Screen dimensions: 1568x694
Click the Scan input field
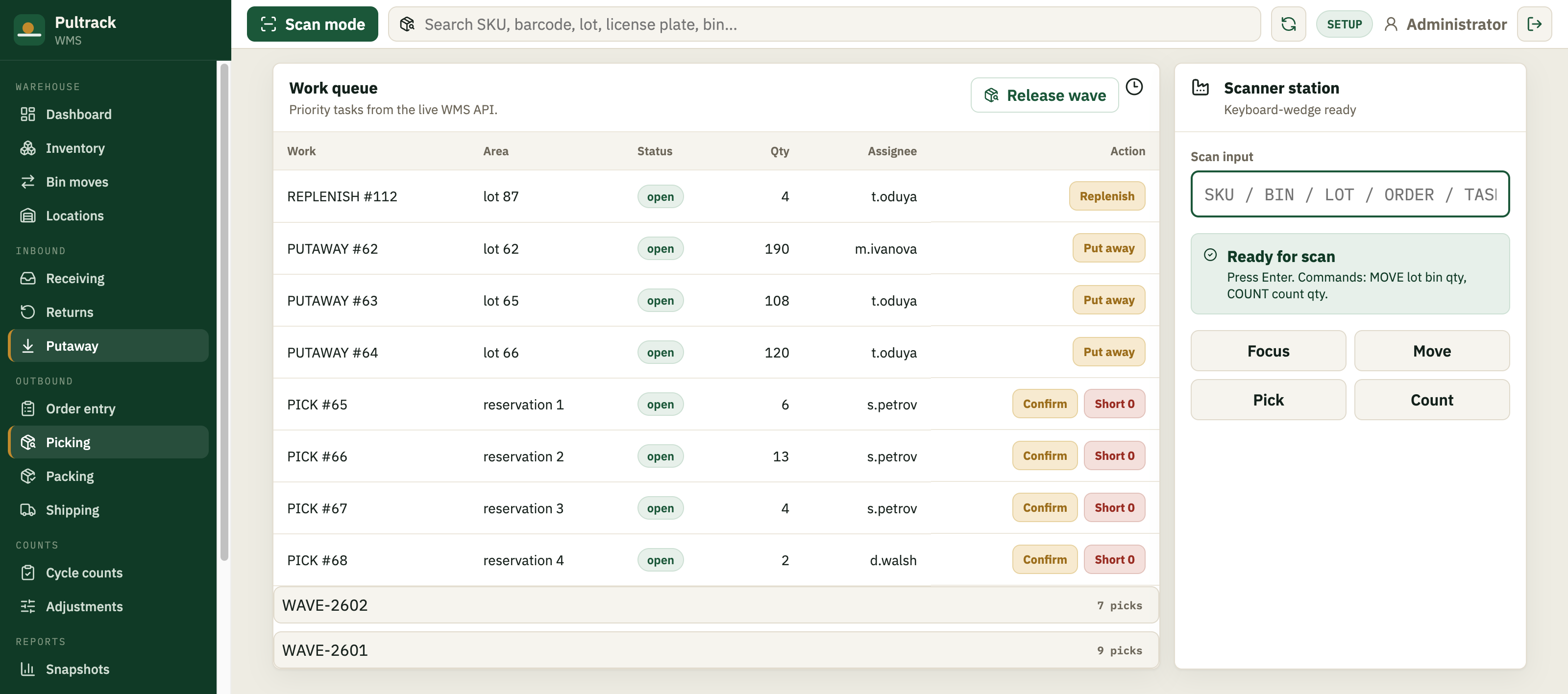1350,194
